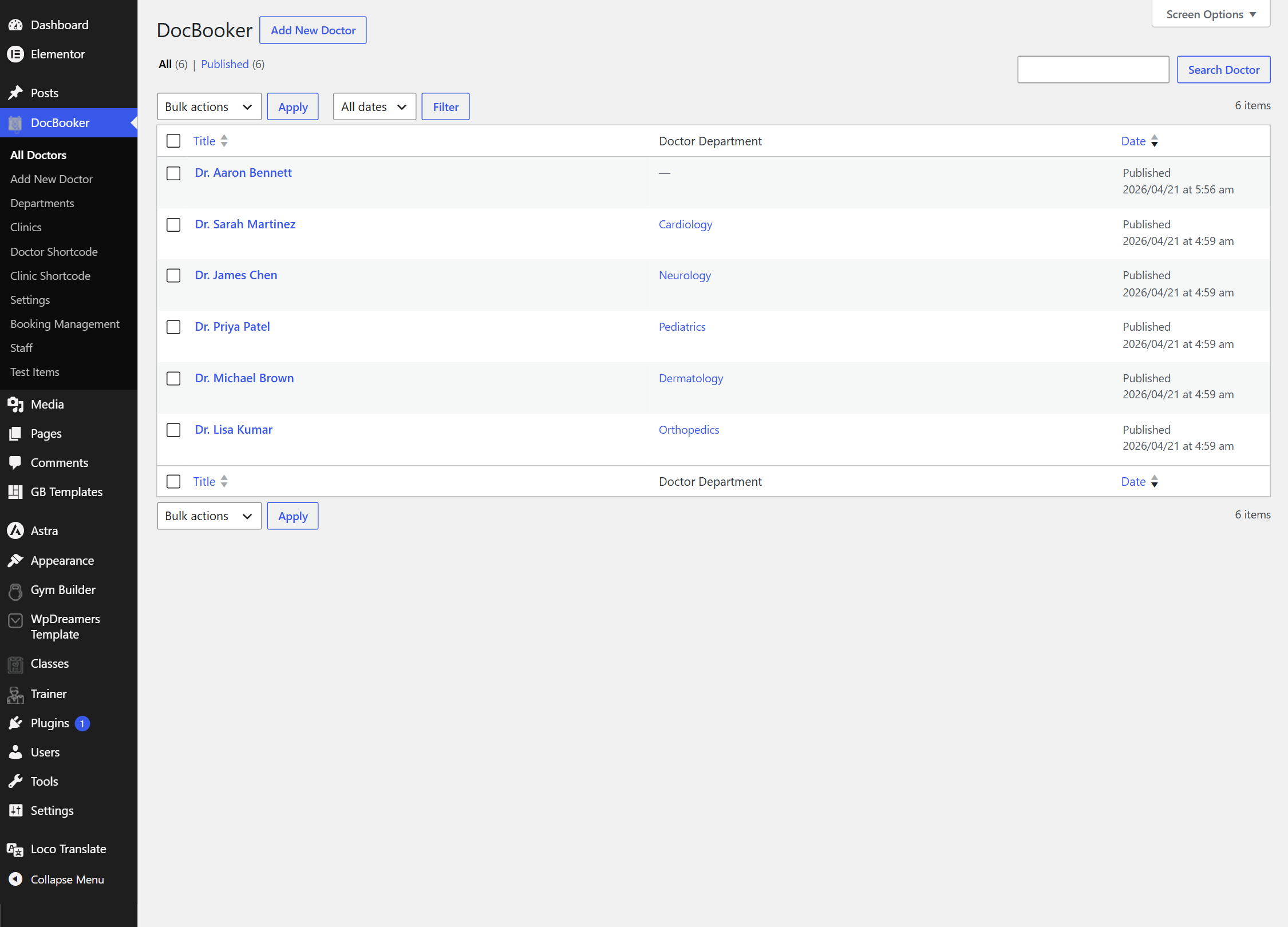The image size is (1288, 927).
Task: Select the Dr. Michael Brown row checkbox
Action: 173,379
